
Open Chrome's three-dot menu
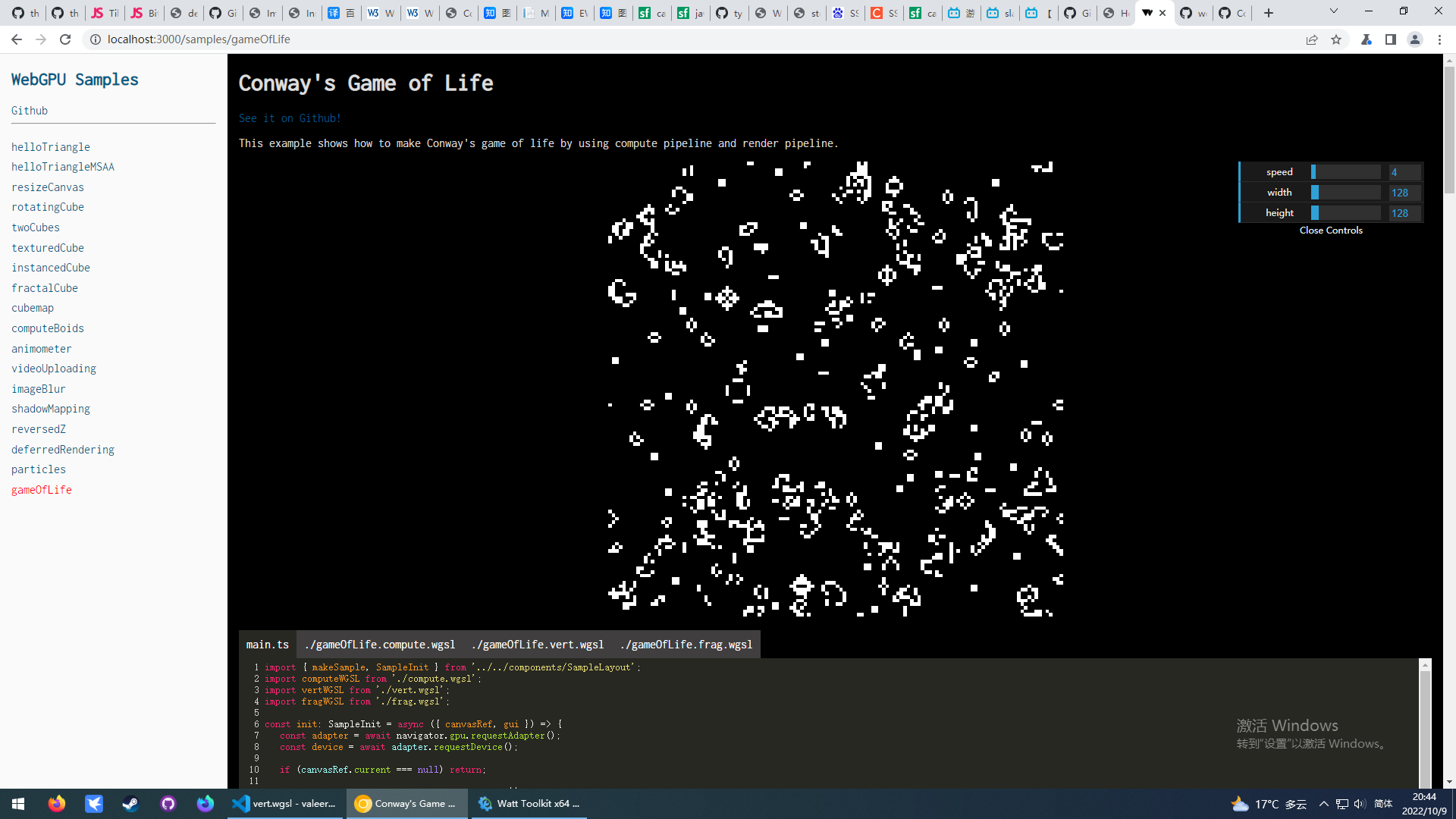pyautogui.click(x=1439, y=39)
